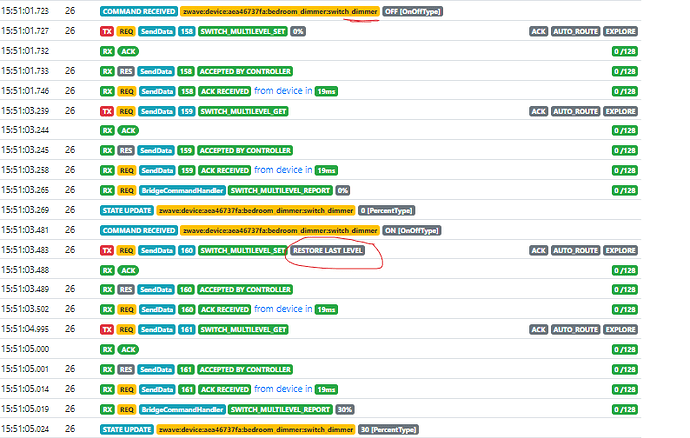The height and width of the screenshot is (438, 690).
Task: Click SWITCH_MULTILEVEL_SET badge for callback 160
Action: click(x=243, y=250)
